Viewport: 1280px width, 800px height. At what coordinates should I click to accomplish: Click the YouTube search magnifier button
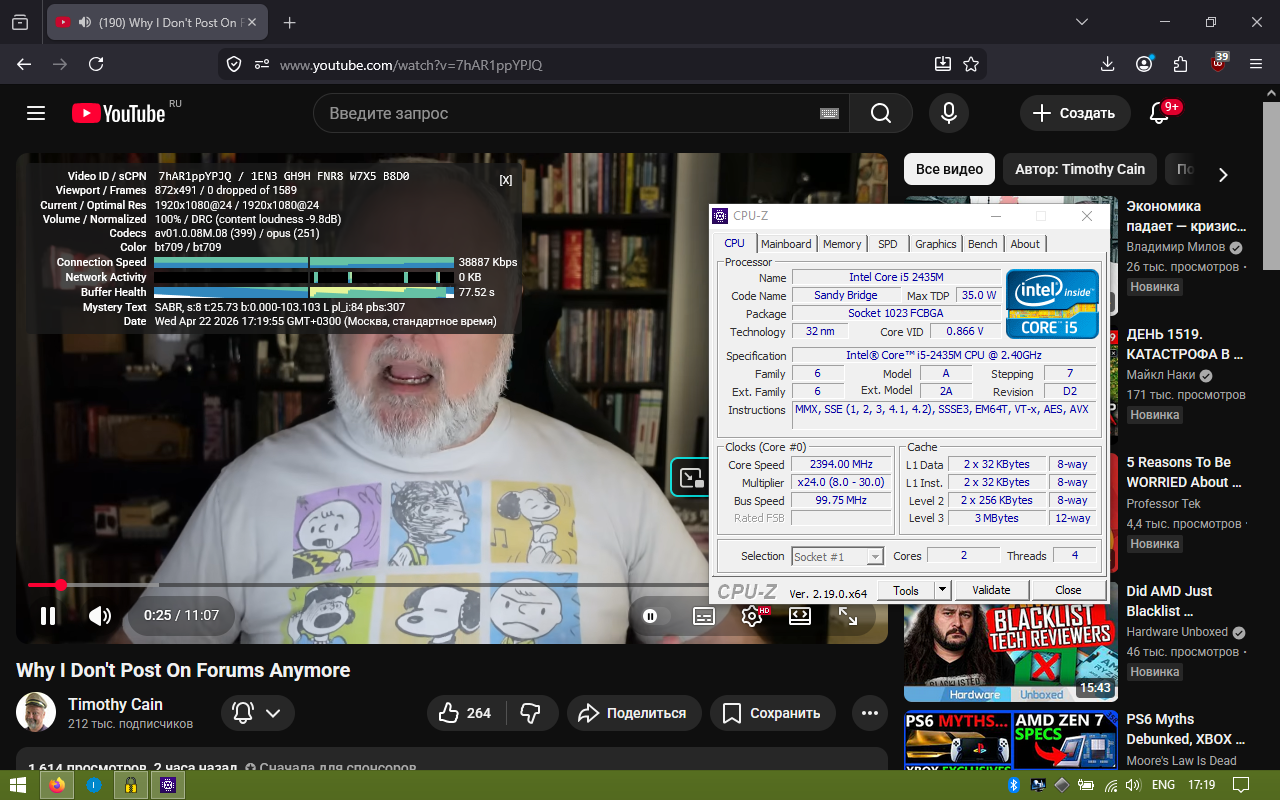click(880, 113)
